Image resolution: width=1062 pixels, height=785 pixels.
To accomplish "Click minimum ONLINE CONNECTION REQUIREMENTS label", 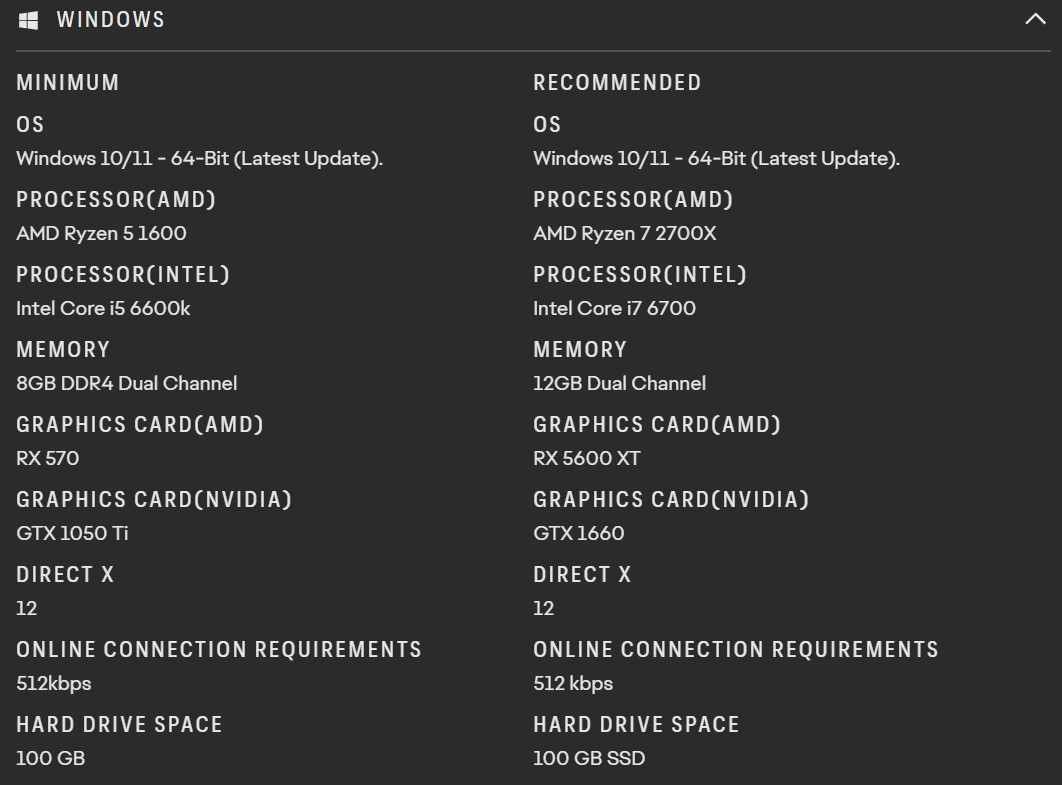I will point(219,650).
